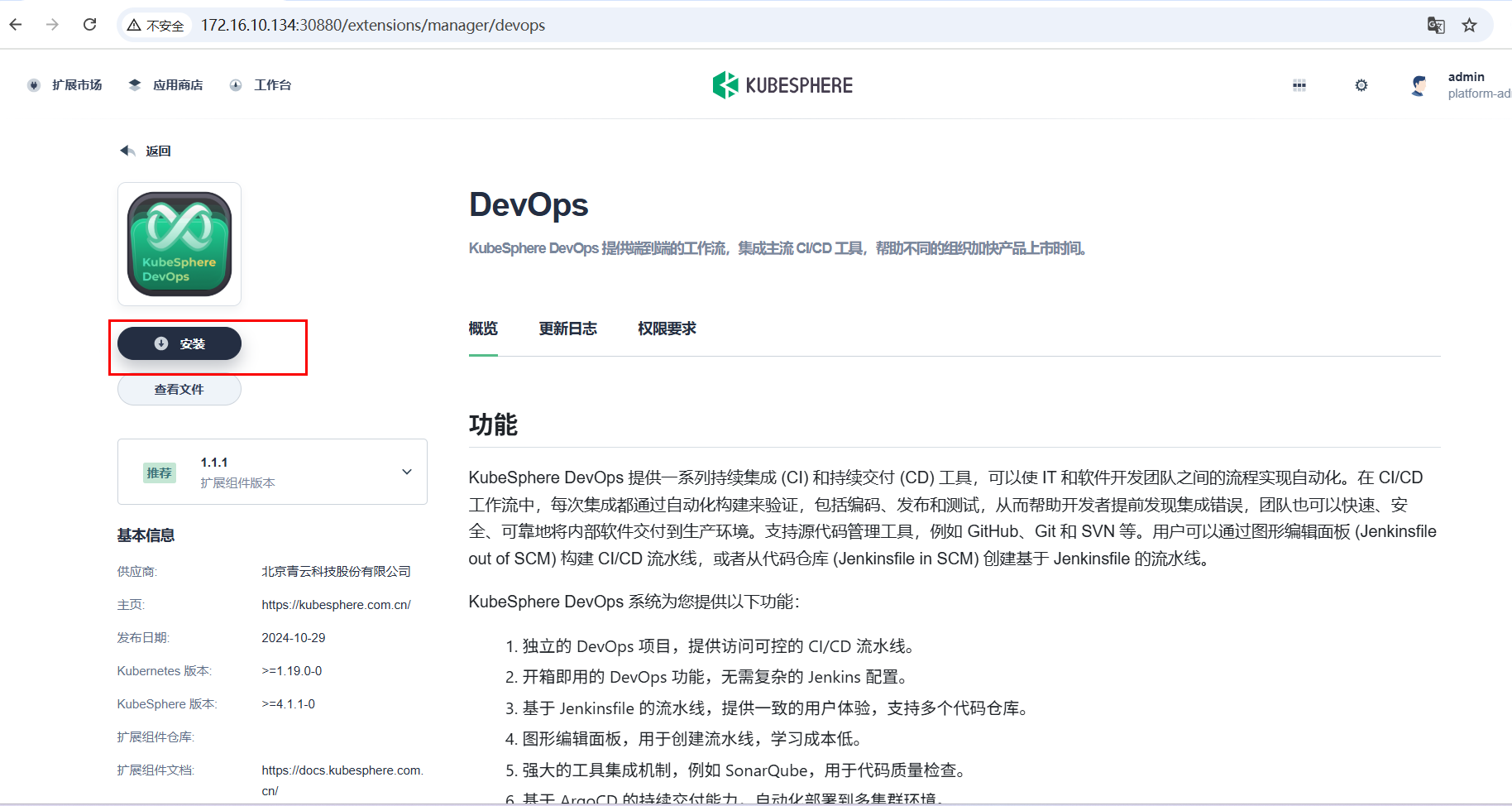Expand the 1.1.1 version dropdown
This screenshot has width=1512, height=806.
[272, 472]
